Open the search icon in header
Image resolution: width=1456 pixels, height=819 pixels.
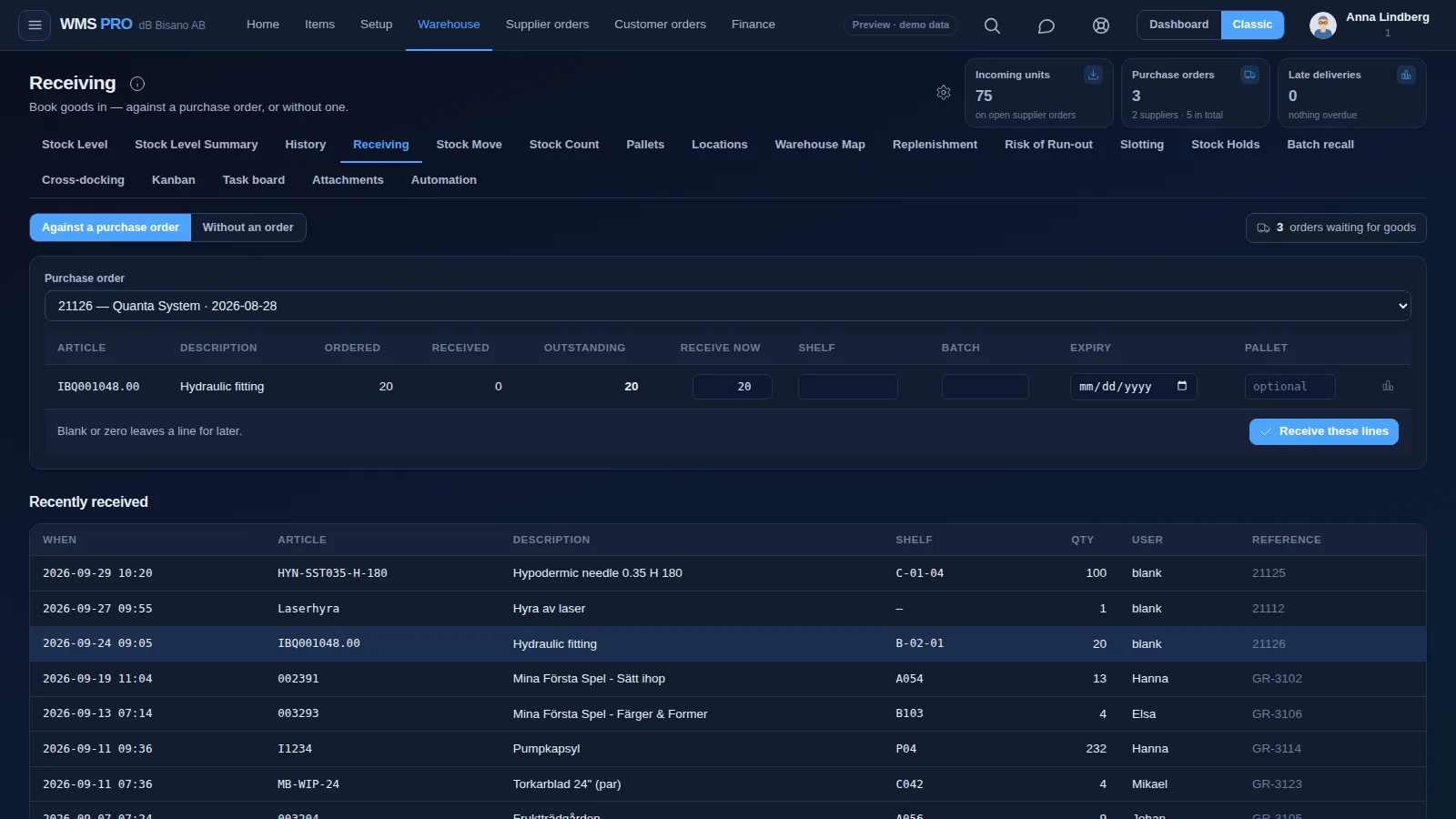[992, 25]
